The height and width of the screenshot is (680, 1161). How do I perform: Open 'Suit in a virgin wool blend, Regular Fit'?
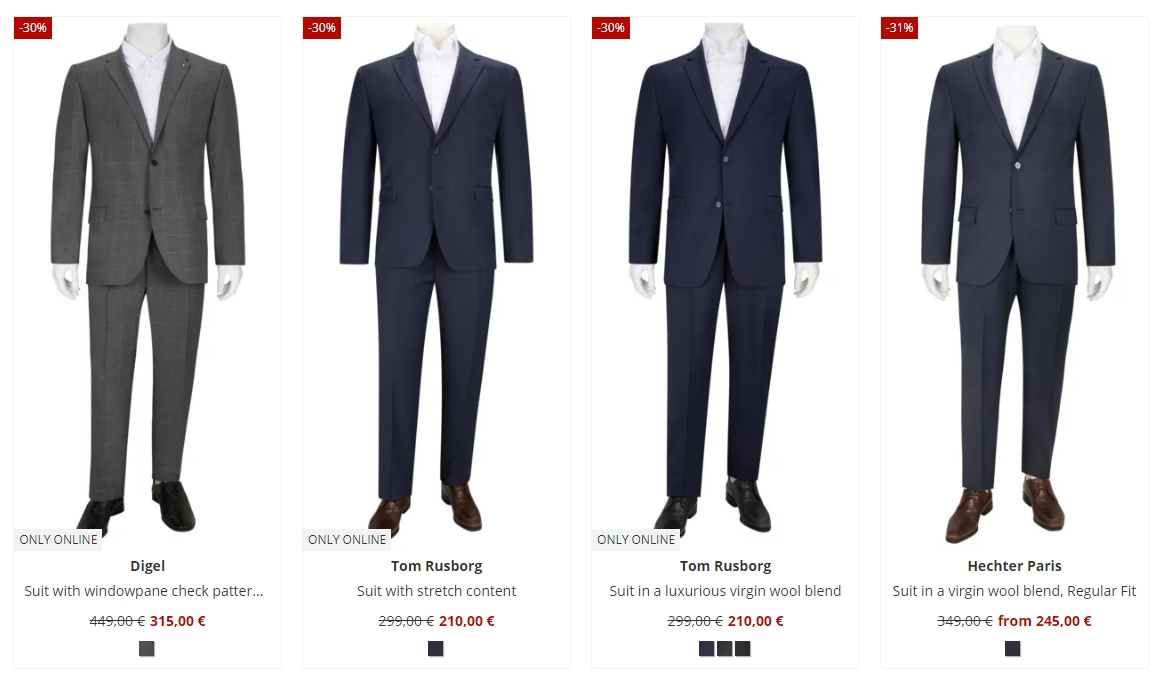[x=1014, y=591]
